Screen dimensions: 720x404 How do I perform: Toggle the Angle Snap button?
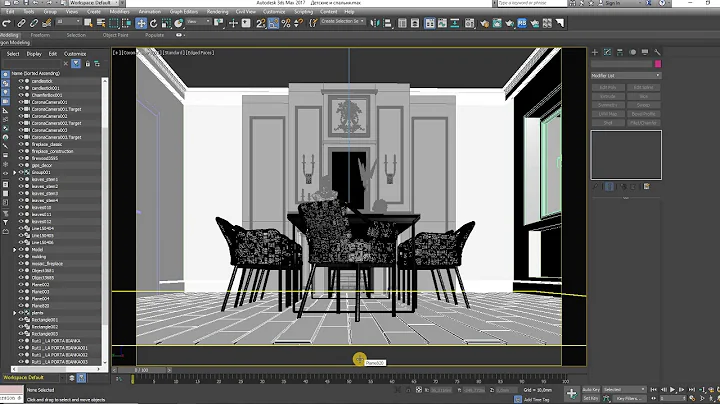(273, 23)
